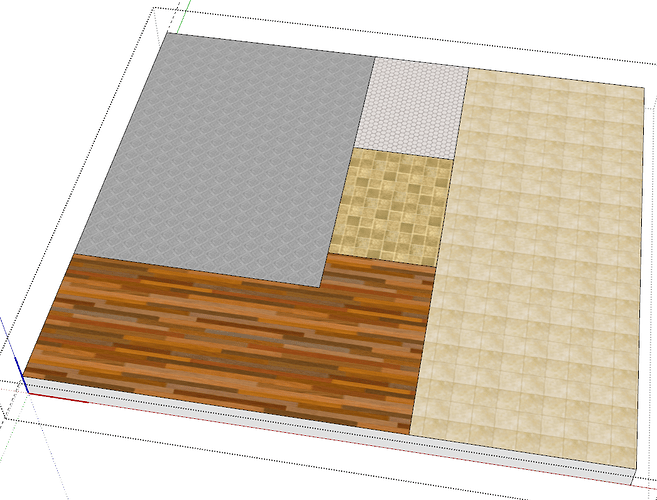
Task: Select the large gray patterned floor face
Action: pos(226,161)
